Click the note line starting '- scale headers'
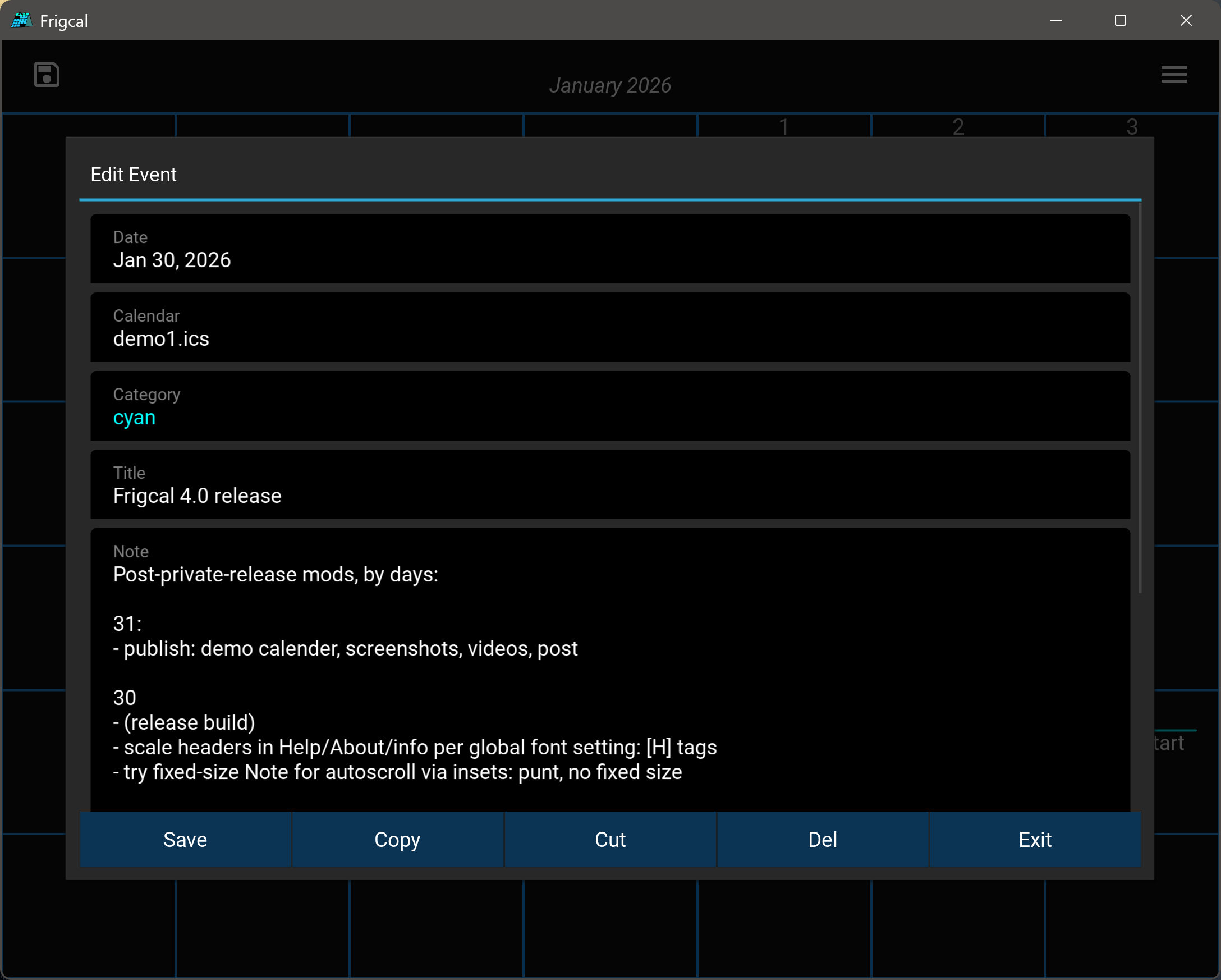Image resolution: width=1221 pixels, height=980 pixels. pos(415,747)
